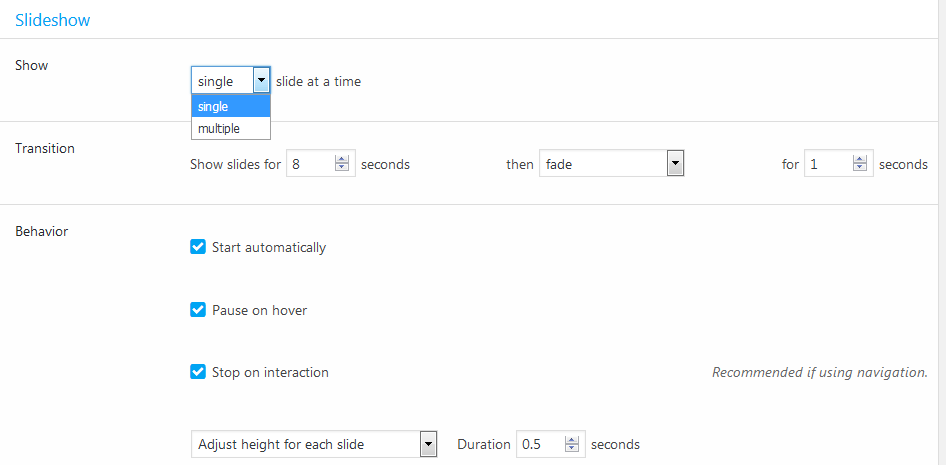
Task: Disable Pause on hover
Action: pyautogui.click(x=198, y=310)
